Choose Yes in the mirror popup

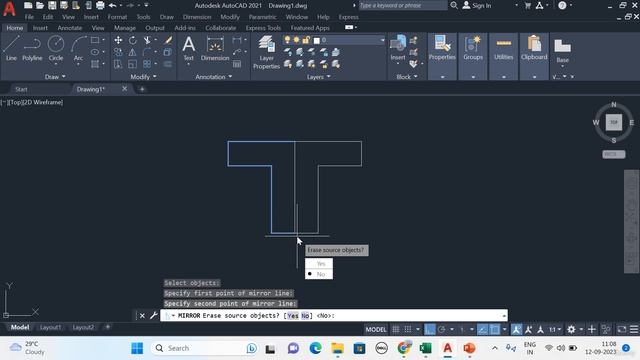tap(319, 264)
